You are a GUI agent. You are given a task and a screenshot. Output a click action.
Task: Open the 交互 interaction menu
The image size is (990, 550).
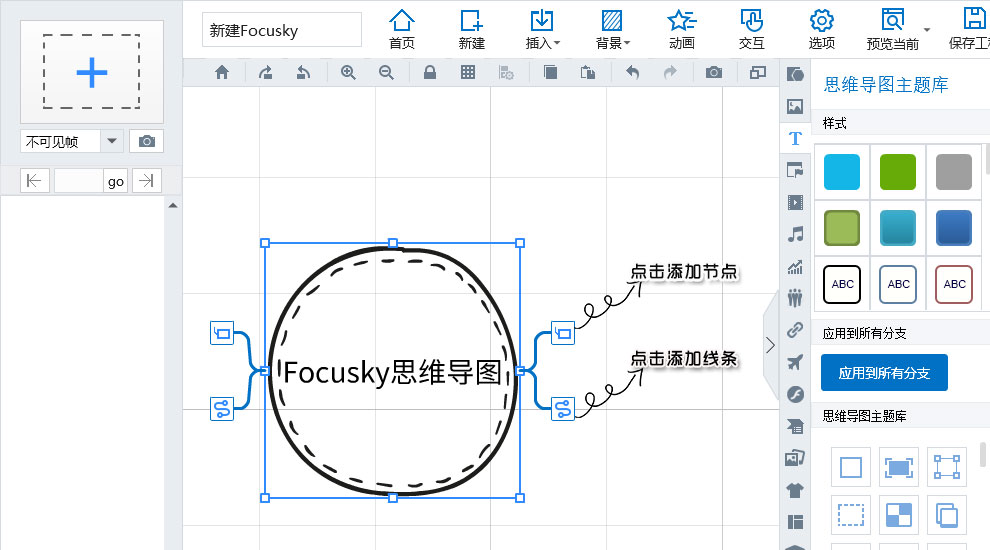(751, 29)
